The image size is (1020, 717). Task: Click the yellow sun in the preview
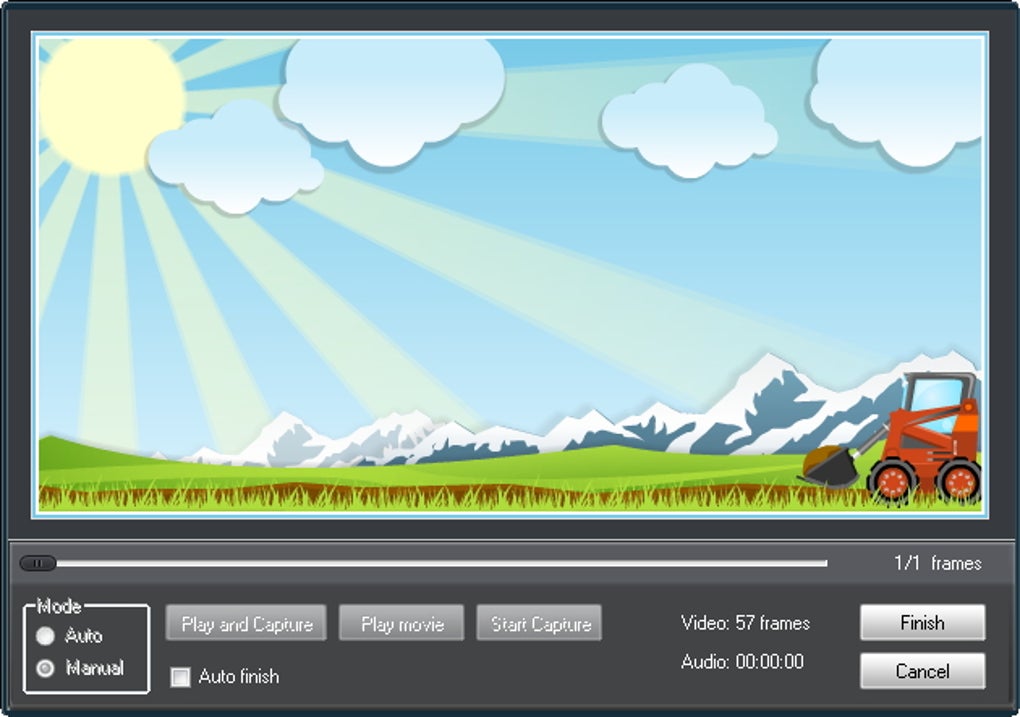[x=110, y=100]
